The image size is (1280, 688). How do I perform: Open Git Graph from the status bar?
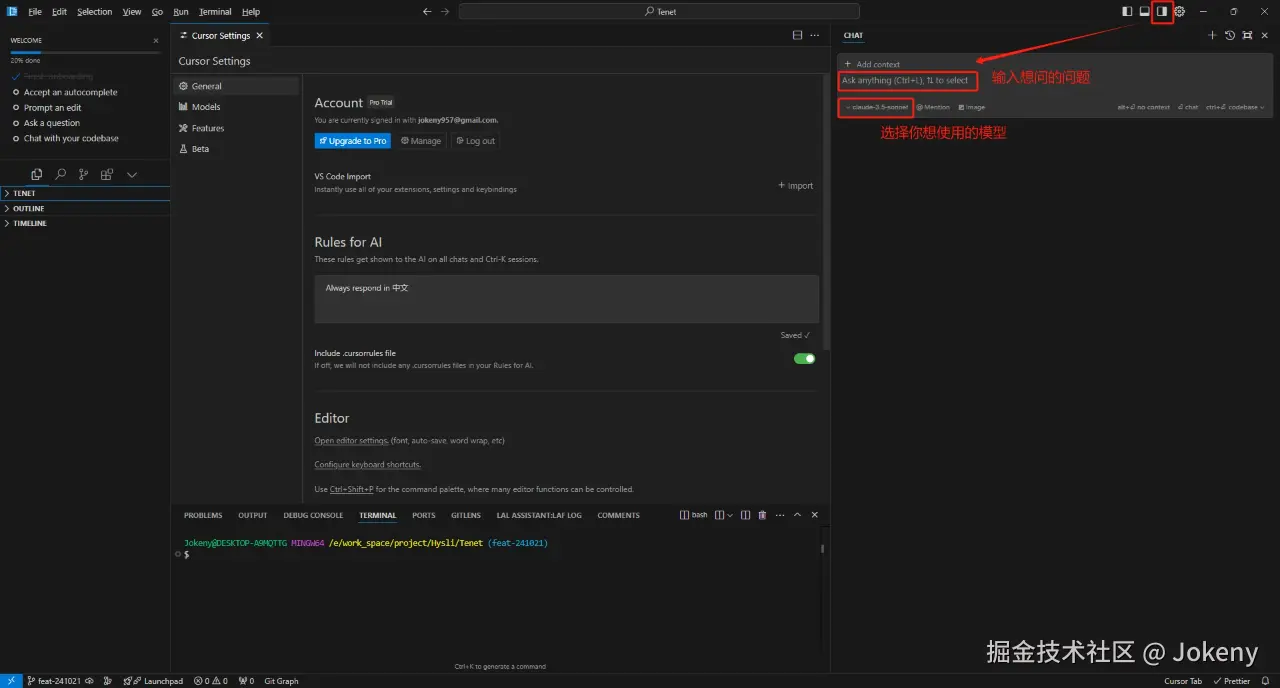[x=281, y=681]
